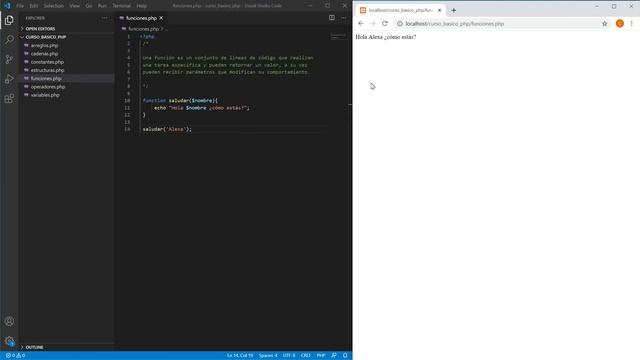
Task: Open the Help menu
Action: pos(141,6)
